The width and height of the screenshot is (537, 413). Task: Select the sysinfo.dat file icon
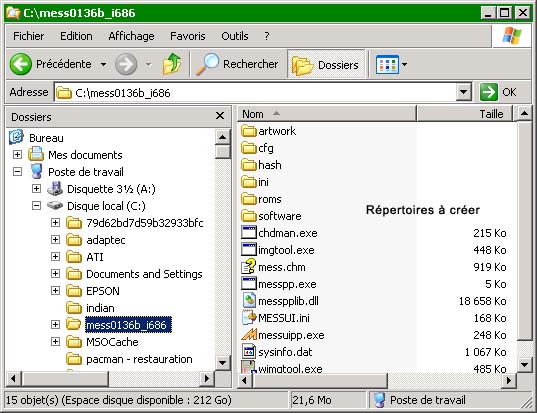(249, 351)
